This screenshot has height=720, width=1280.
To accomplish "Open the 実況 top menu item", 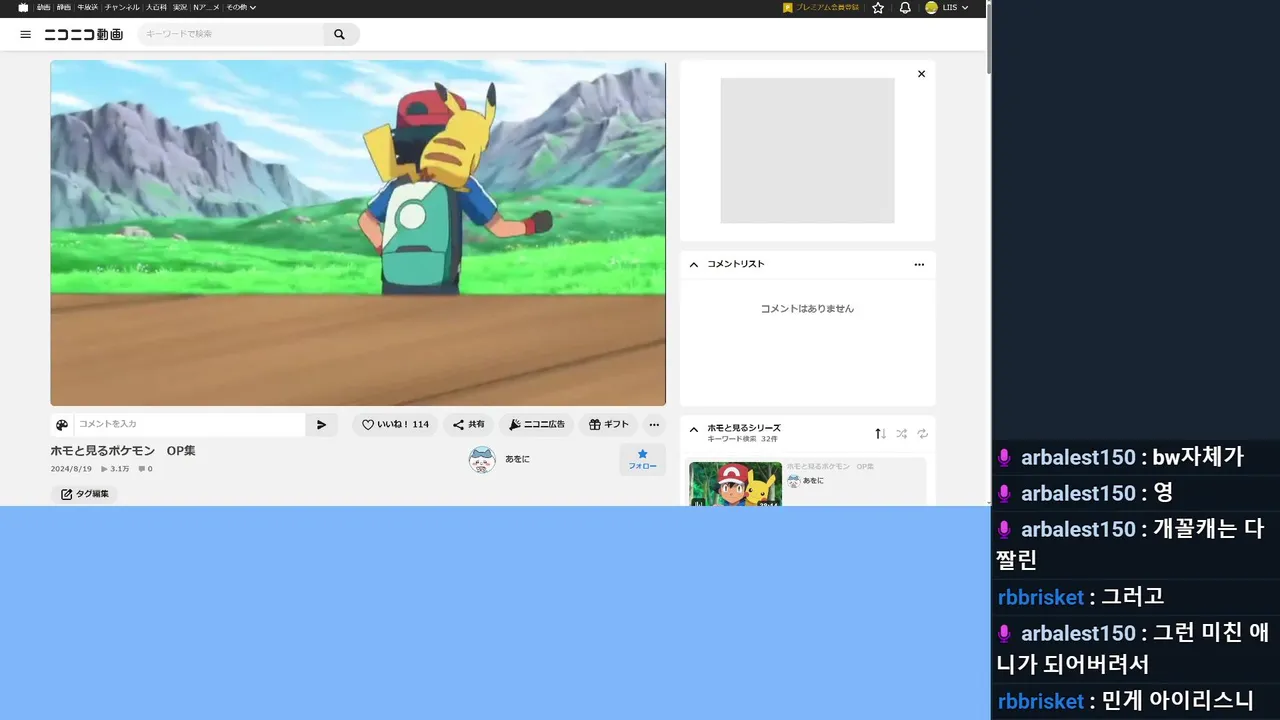I will click(x=180, y=7).
